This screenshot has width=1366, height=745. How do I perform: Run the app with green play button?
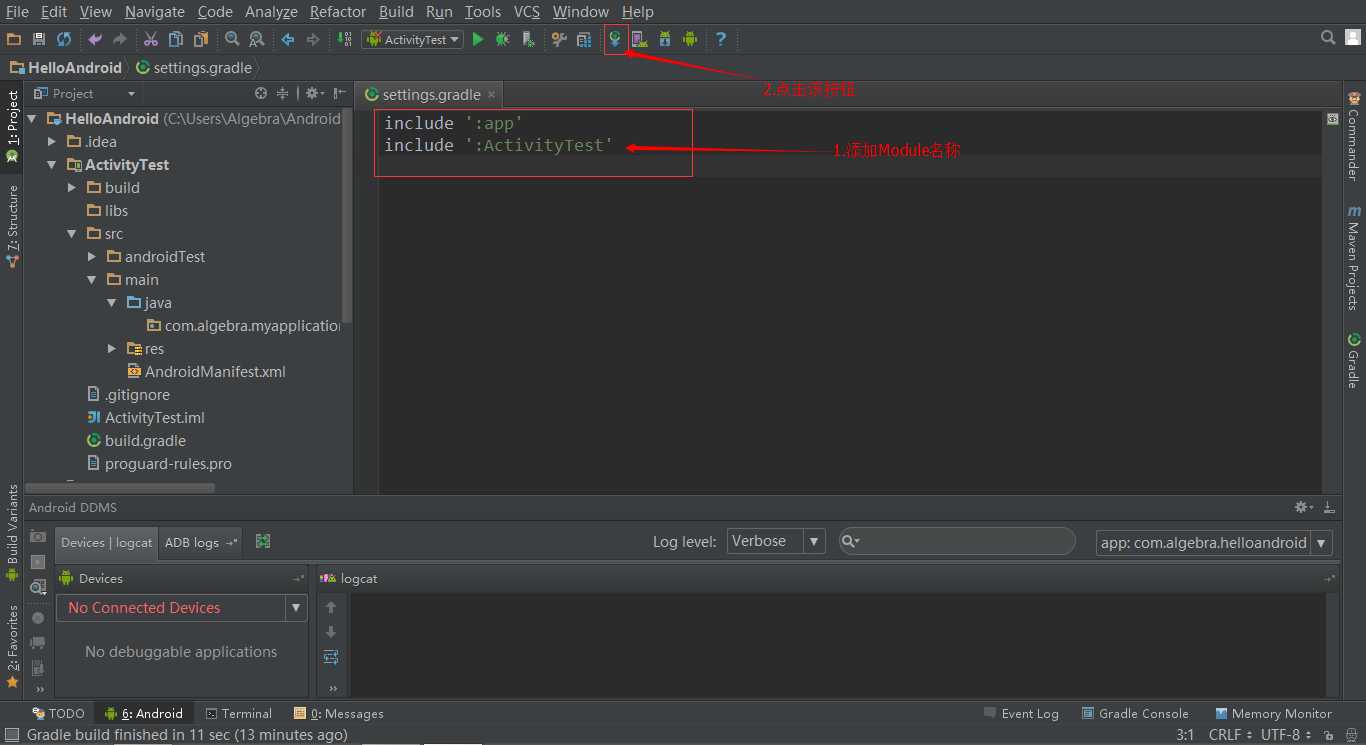pos(478,39)
